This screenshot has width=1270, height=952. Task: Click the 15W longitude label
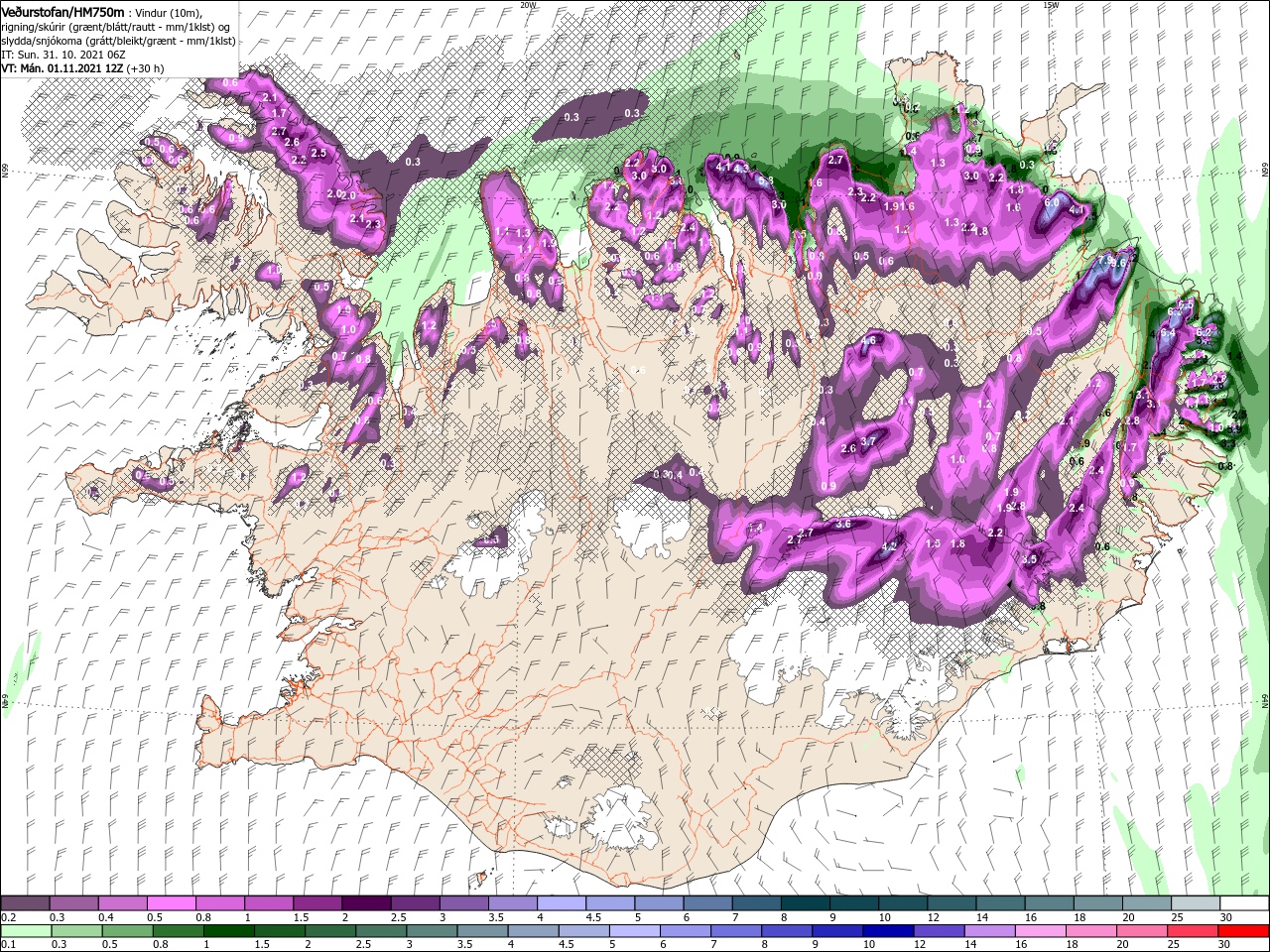(1051, 4)
